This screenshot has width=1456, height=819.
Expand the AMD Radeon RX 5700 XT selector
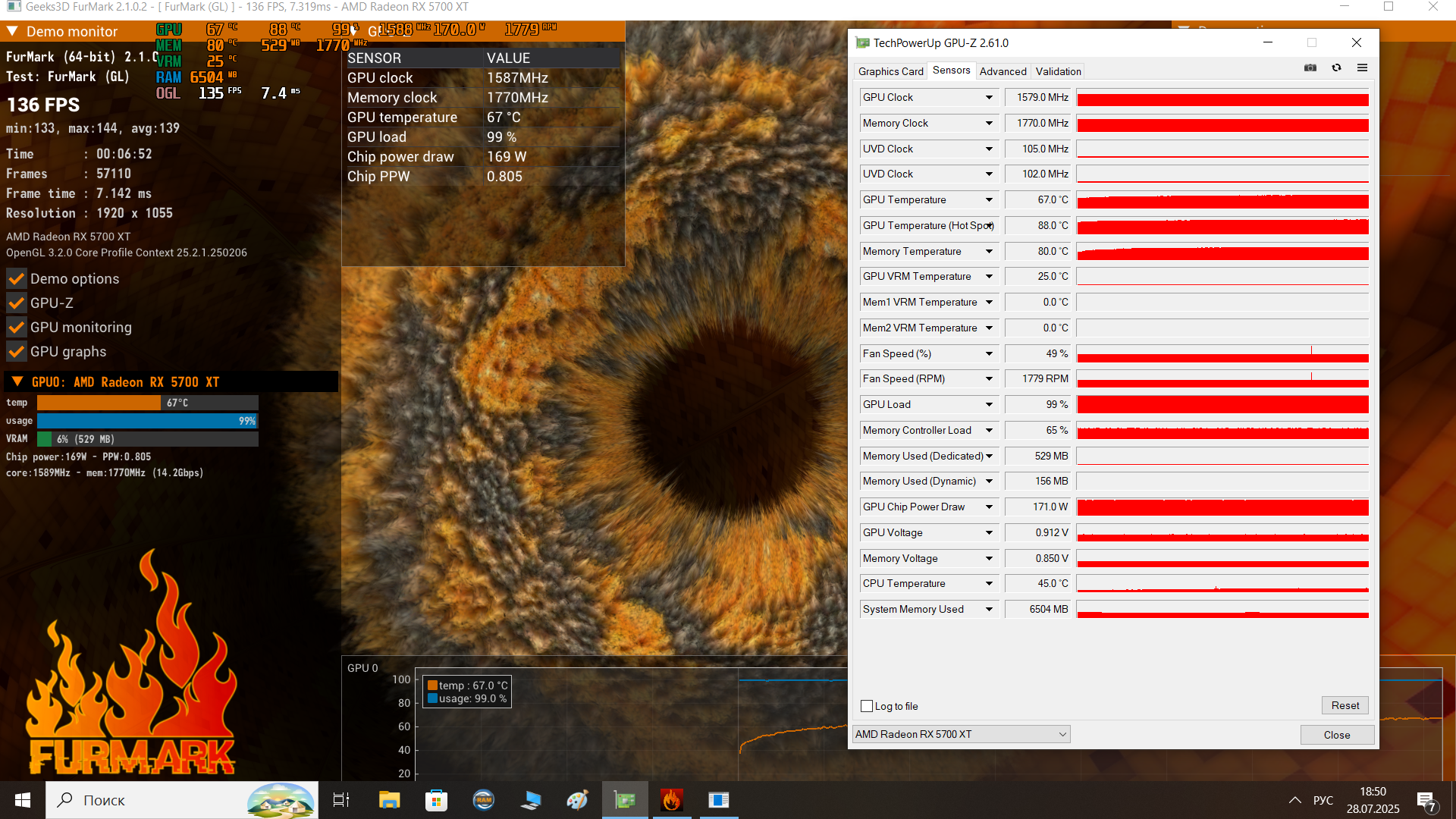[1062, 734]
